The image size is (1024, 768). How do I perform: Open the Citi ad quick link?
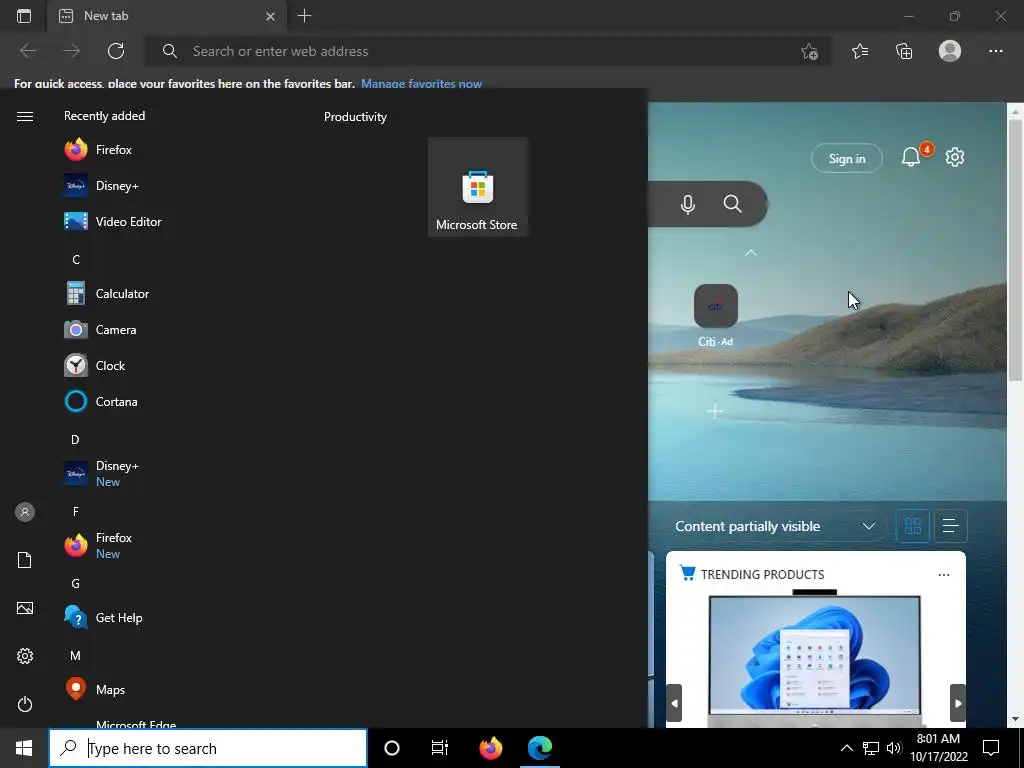716,315
